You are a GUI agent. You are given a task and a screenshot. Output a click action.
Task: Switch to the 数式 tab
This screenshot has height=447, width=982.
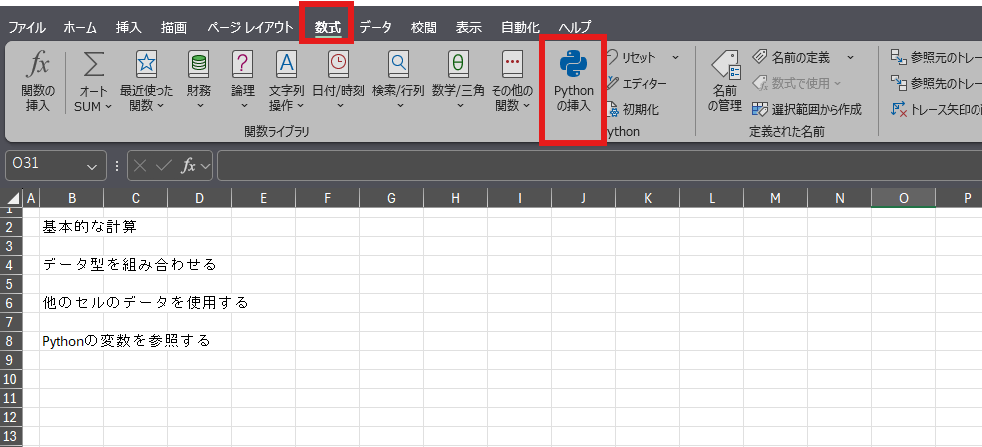pos(328,27)
